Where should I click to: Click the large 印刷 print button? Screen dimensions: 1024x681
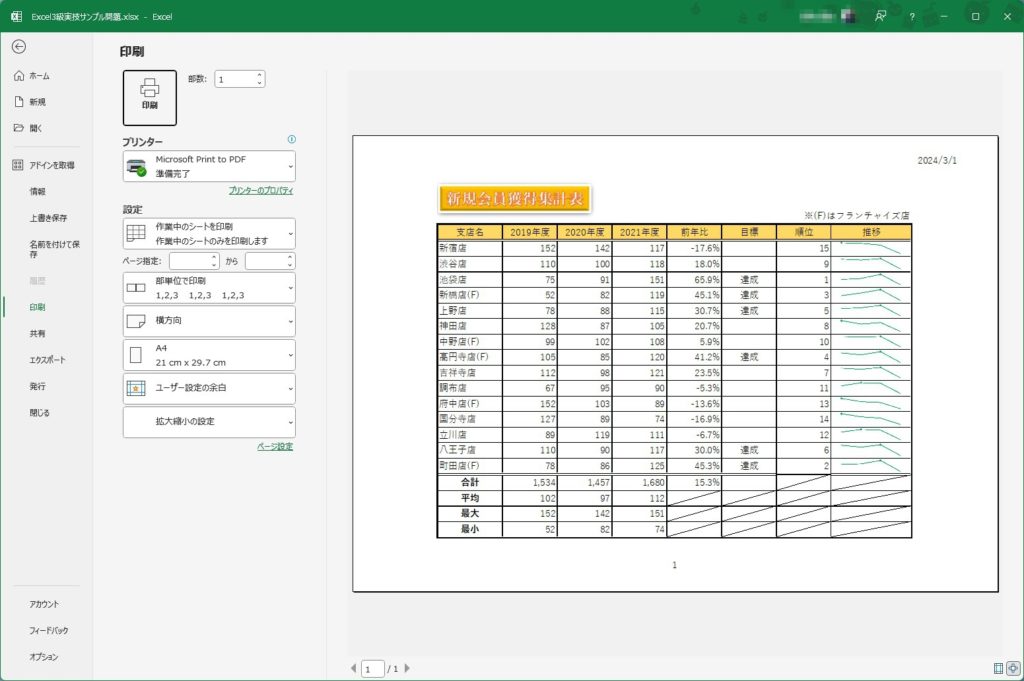150,97
